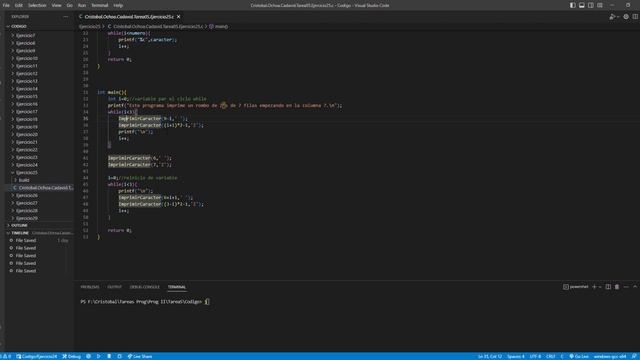The width and height of the screenshot is (640, 360).
Task: Open customize layout icon in title bar
Action: (600, 5)
